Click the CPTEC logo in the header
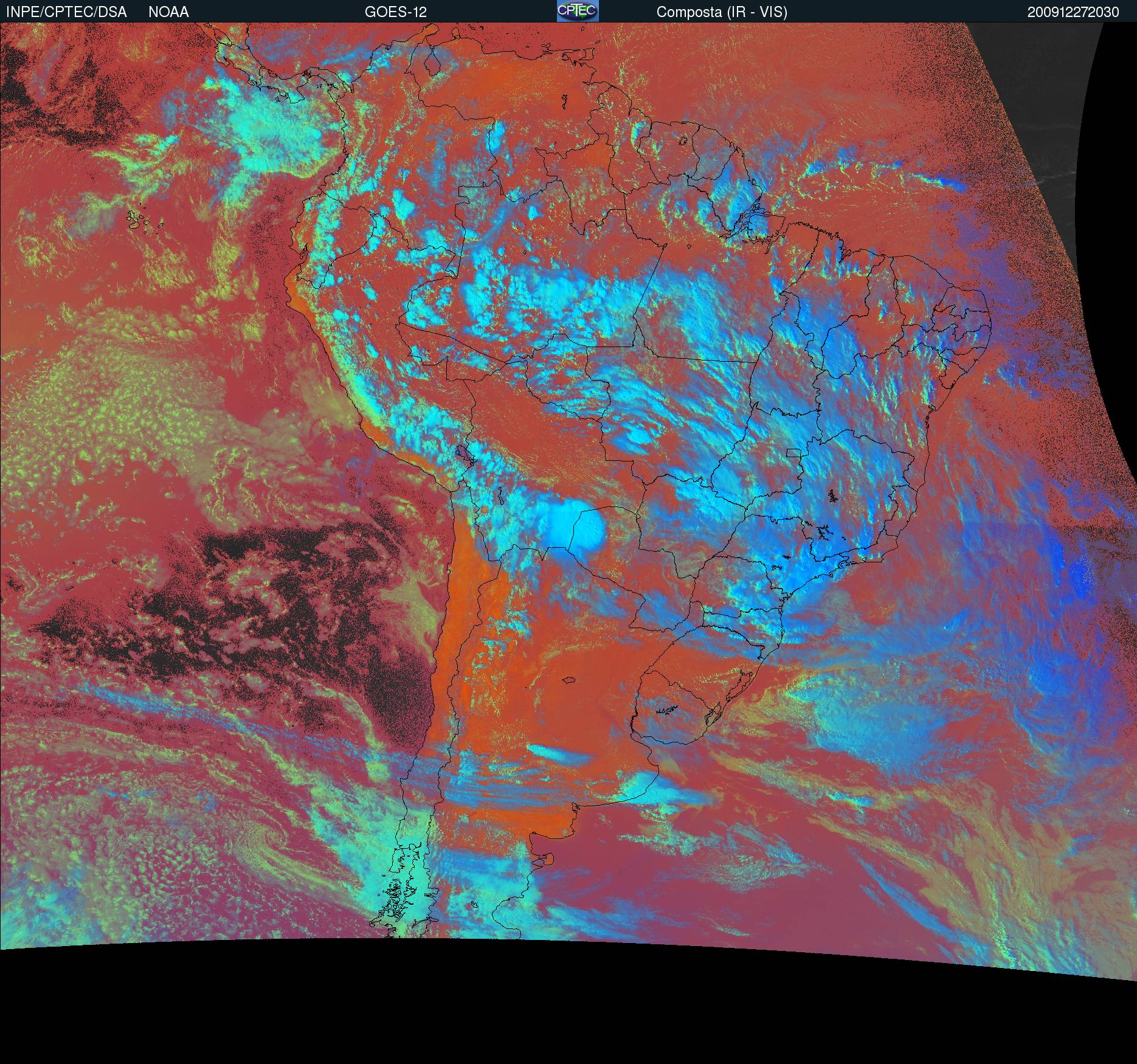This screenshot has height=1064, width=1137. tap(578, 11)
